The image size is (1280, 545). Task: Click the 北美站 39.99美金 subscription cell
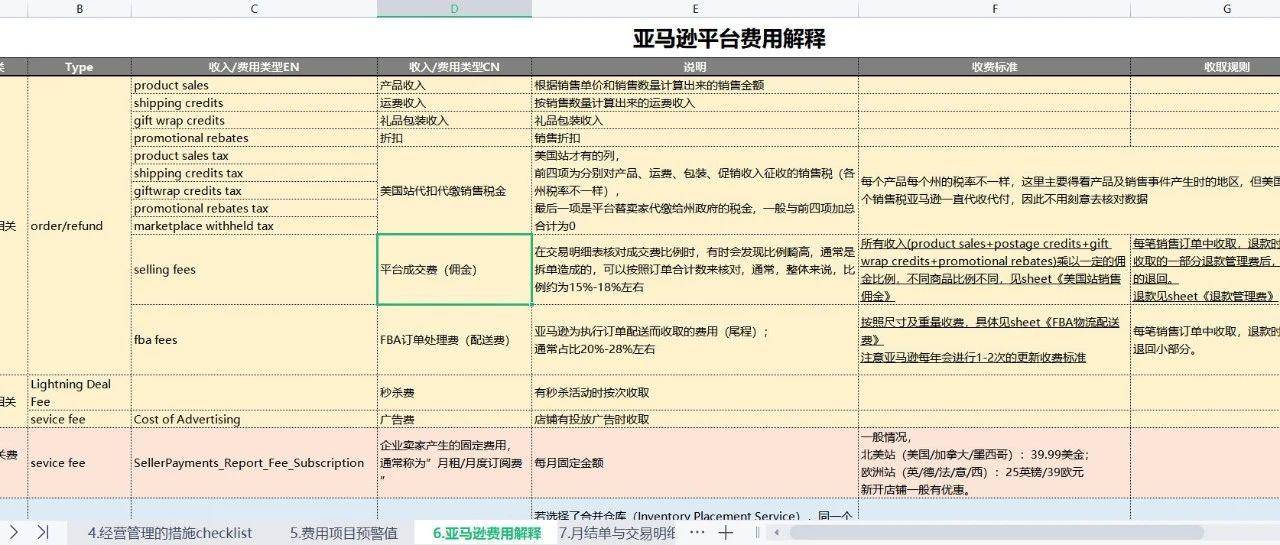click(x=994, y=463)
